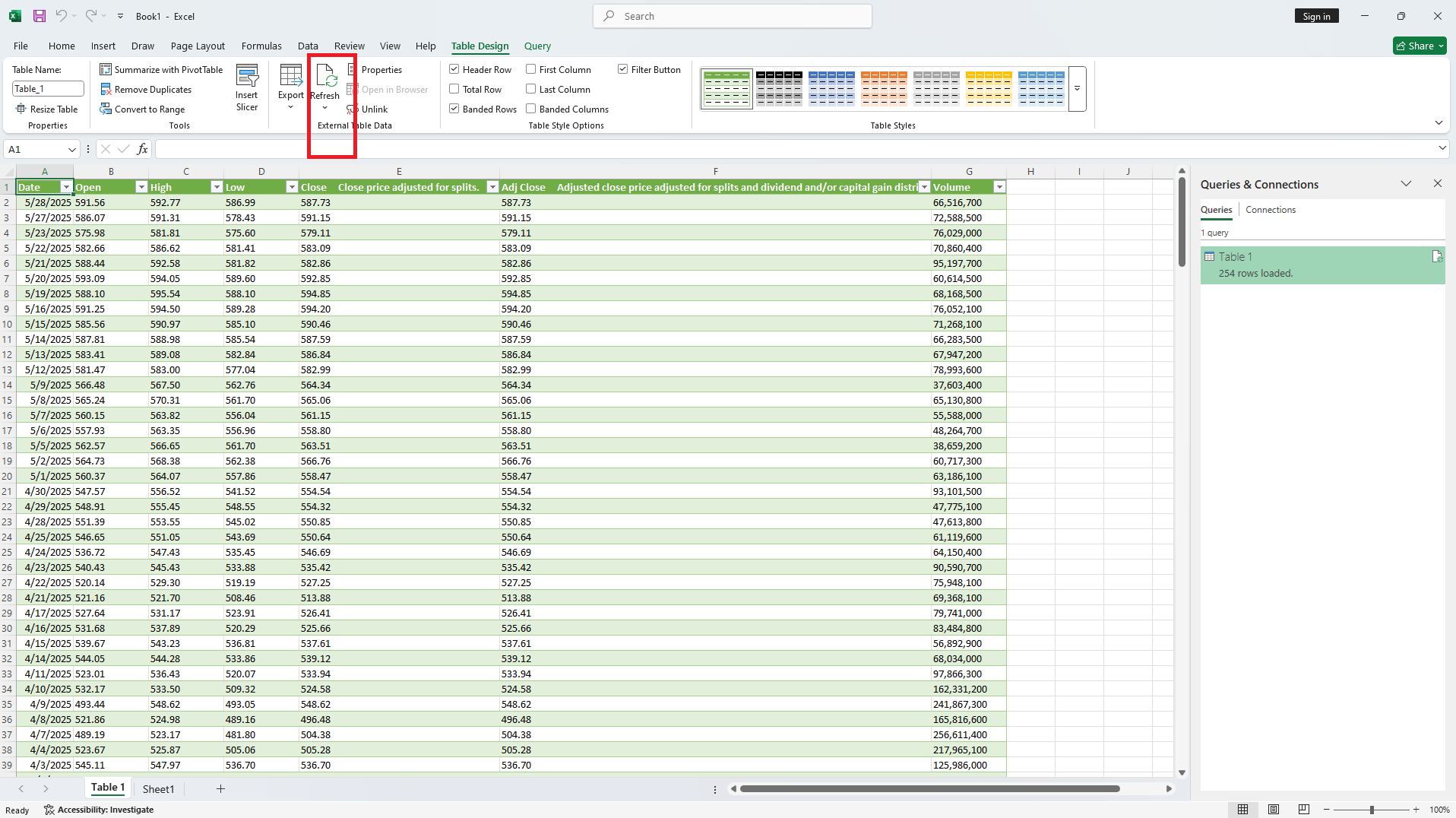Click the Save icon in title bar
This screenshot has height=818, width=1456.
coord(40,16)
